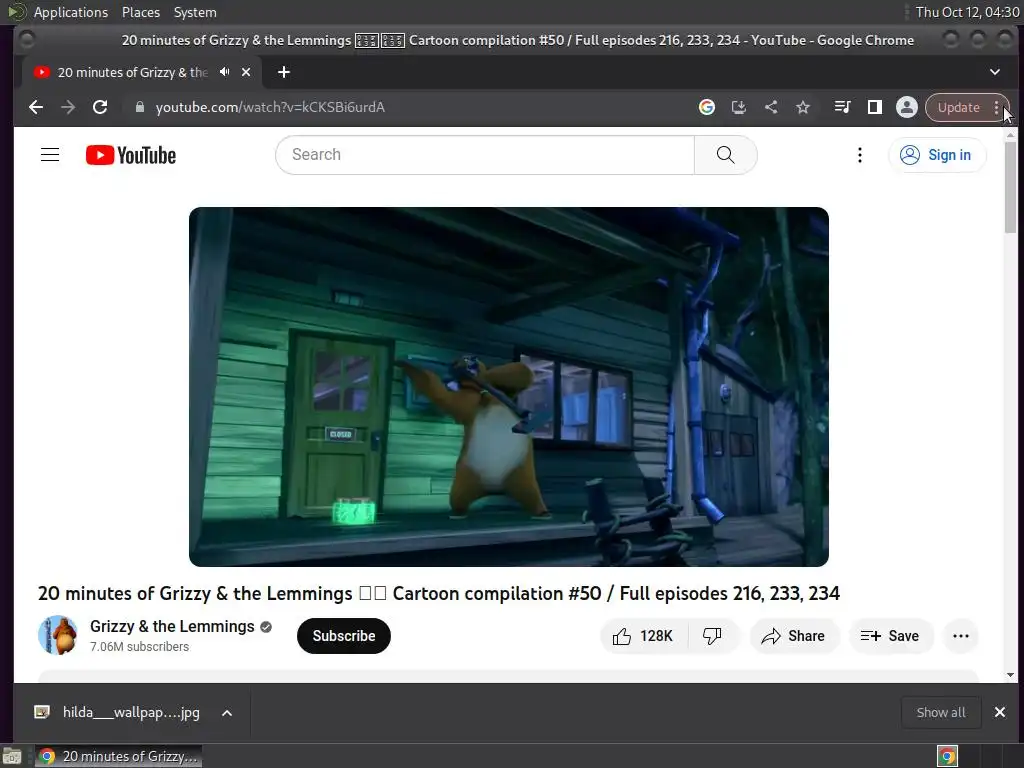
Task: Click the install app icon in address bar
Action: 739,107
